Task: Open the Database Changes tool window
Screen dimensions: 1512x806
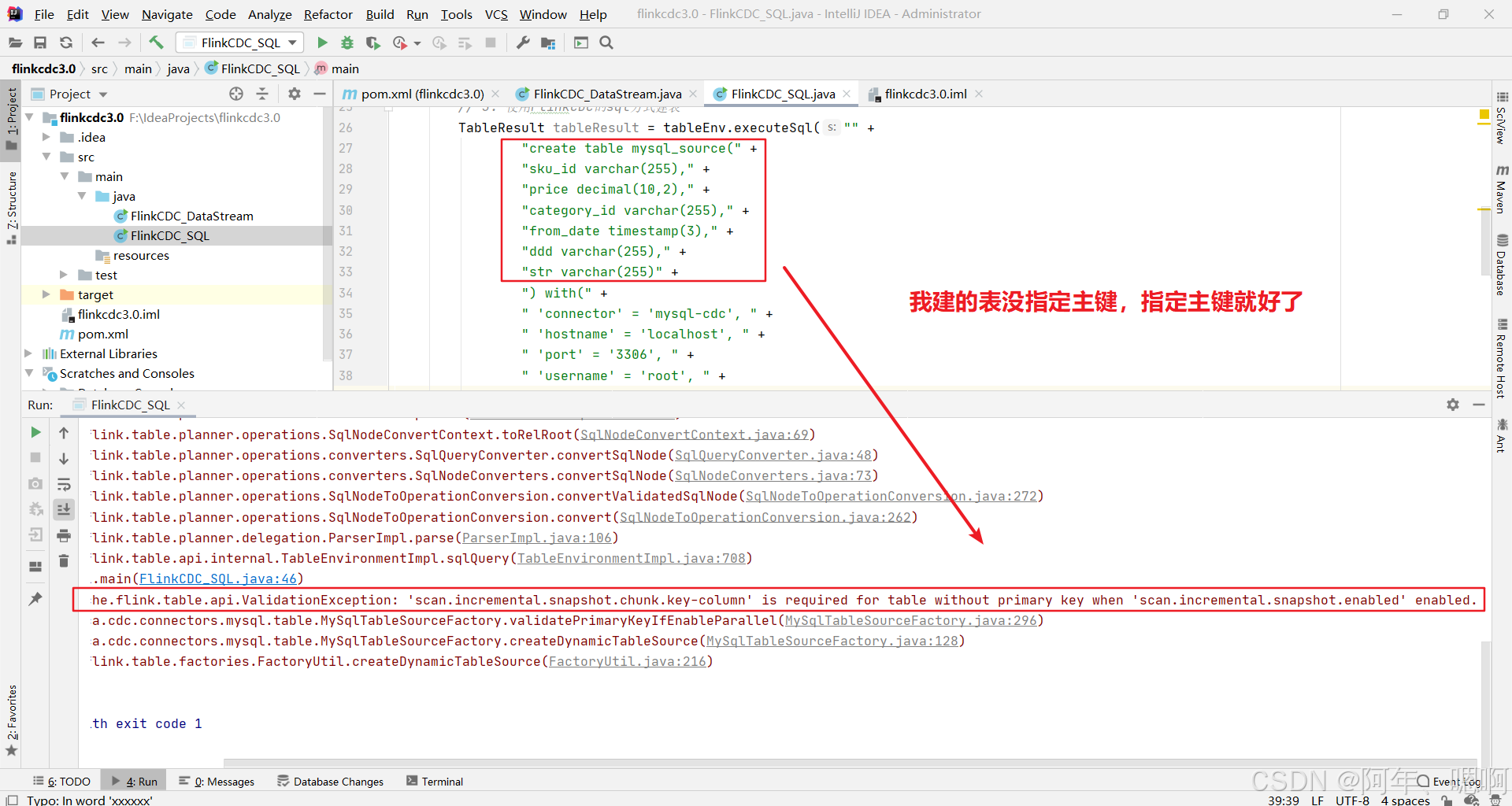Action: click(x=331, y=781)
